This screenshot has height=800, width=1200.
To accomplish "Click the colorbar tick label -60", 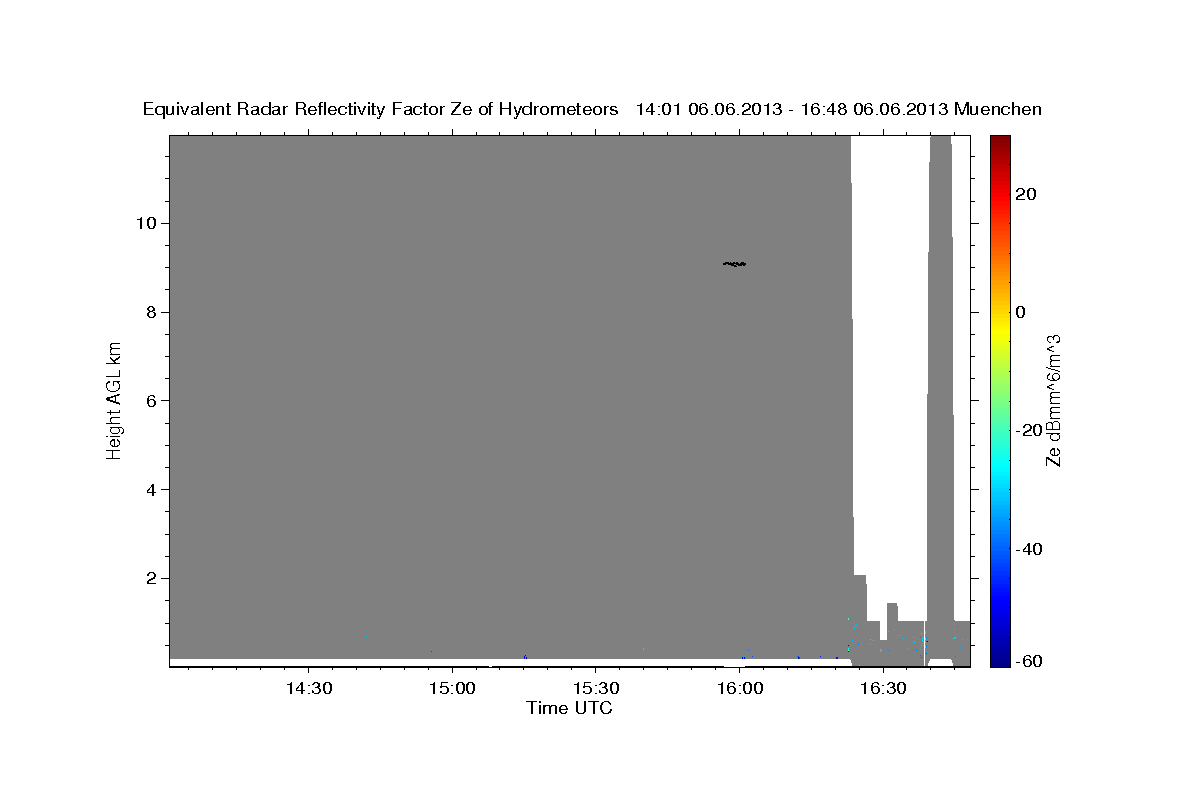I will point(1028,661).
